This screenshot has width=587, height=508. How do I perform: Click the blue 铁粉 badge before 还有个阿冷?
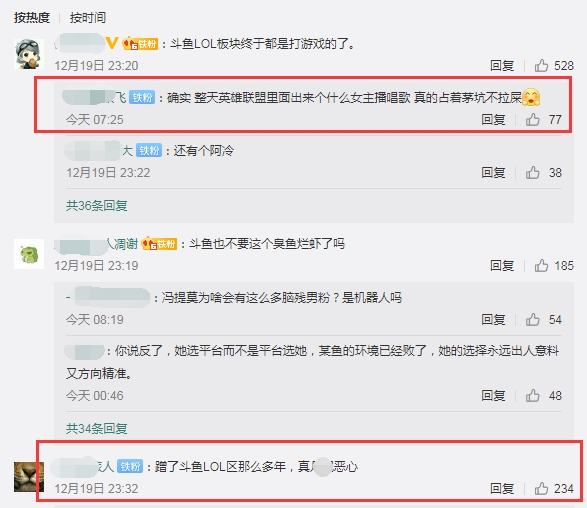(149, 150)
